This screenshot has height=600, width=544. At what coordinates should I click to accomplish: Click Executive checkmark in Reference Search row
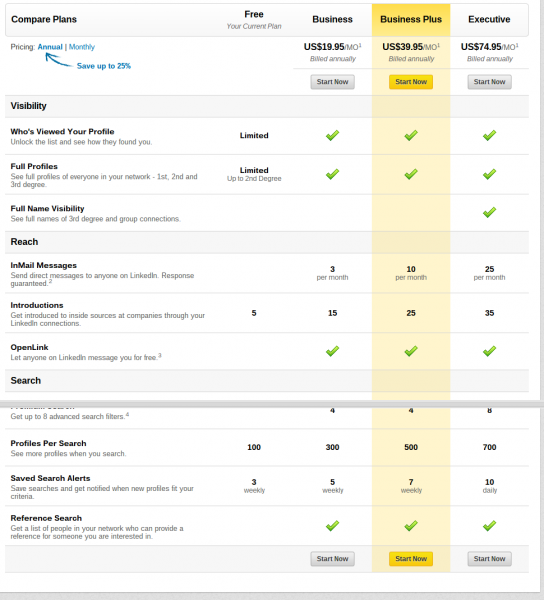(489, 525)
